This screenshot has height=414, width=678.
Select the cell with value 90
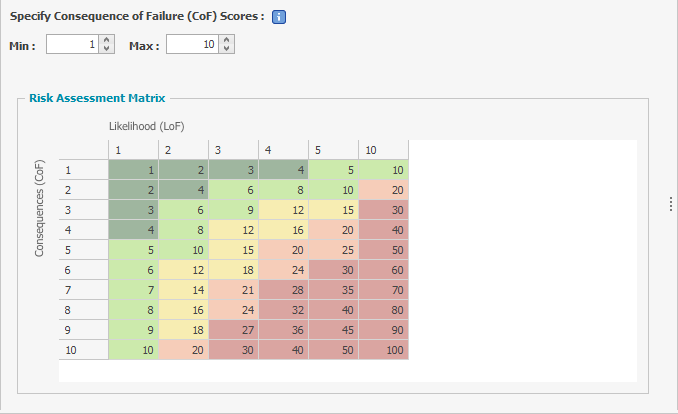point(384,330)
